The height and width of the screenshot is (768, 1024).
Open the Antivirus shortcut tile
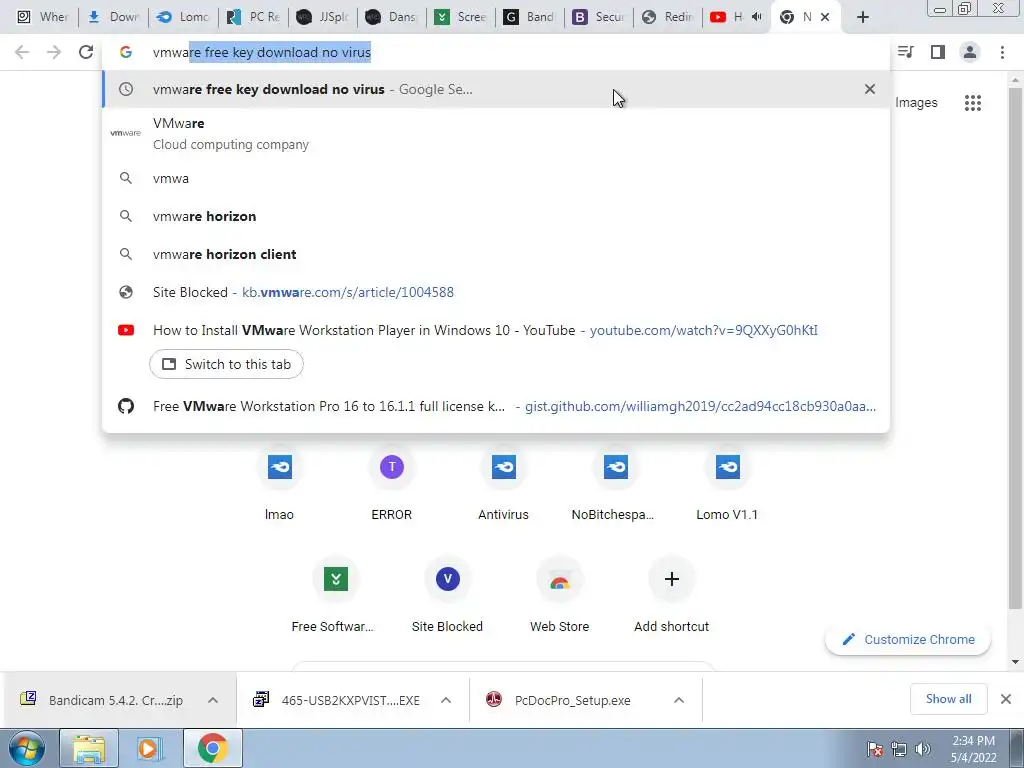504,483
